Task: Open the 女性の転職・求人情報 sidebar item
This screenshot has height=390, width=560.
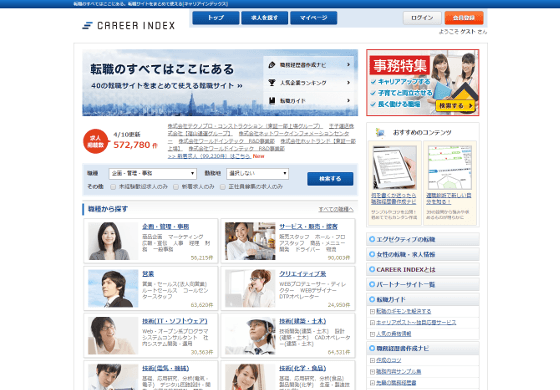Action: coord(422,254)
